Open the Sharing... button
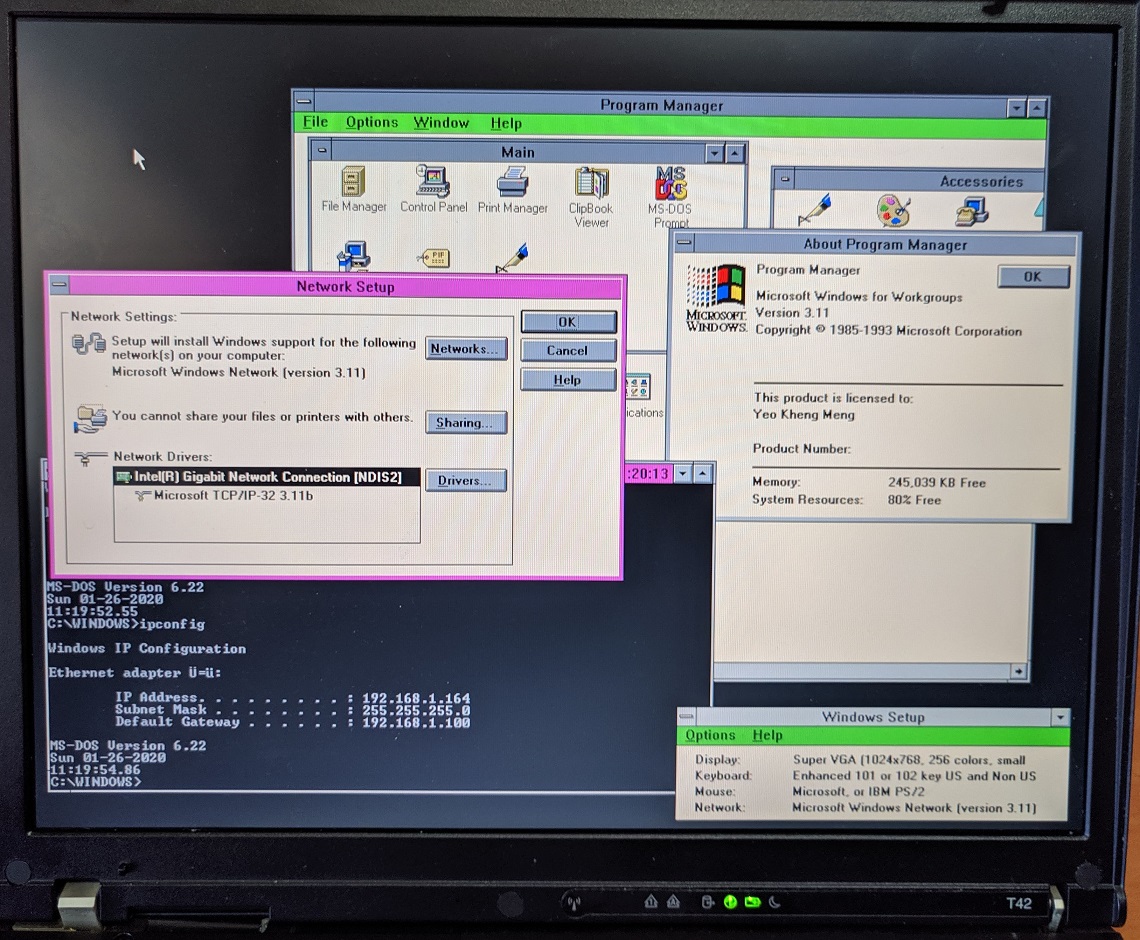 pos(466,422)
